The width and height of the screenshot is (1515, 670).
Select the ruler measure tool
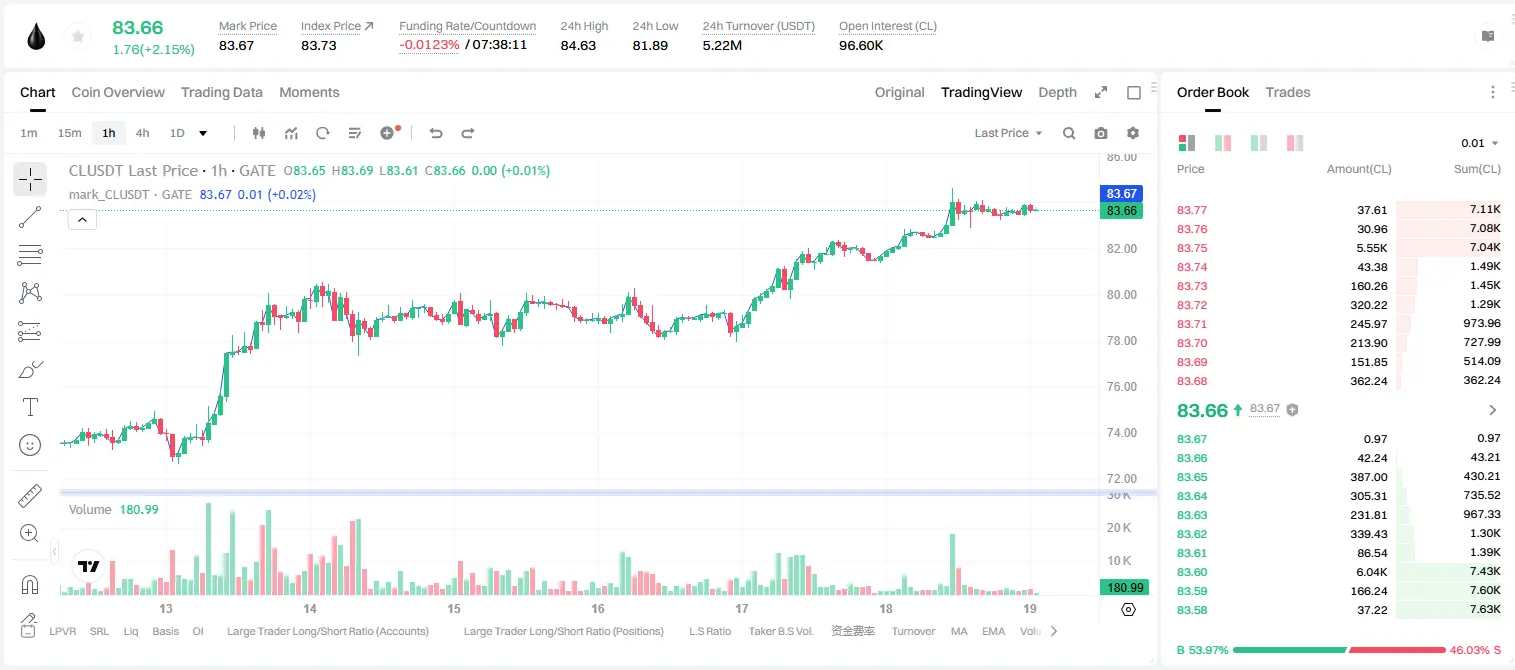tap(30, 495)
